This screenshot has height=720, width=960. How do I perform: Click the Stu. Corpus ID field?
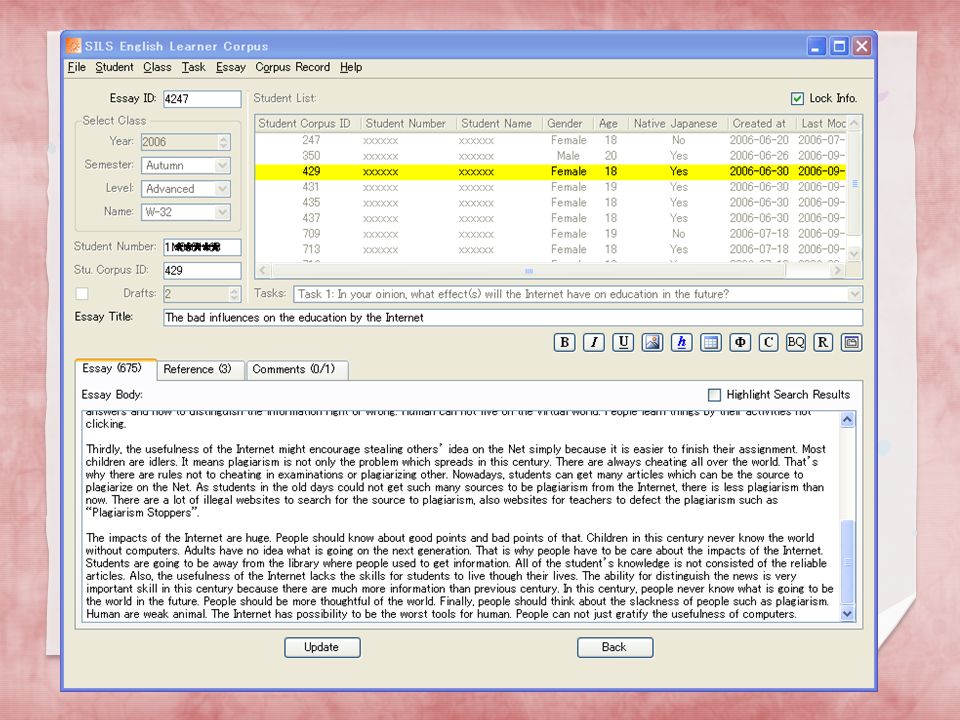202,271
